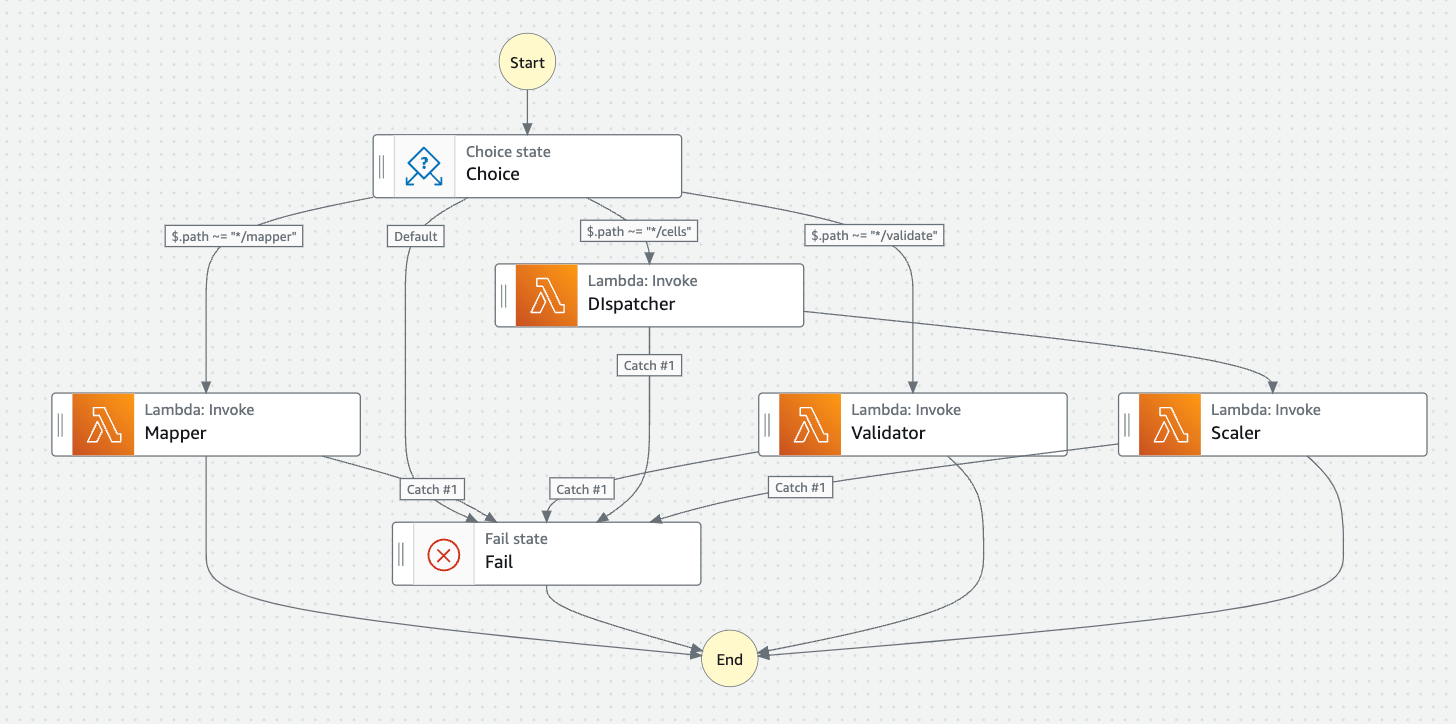This screenshot has height=724, width=1456.
Task: Click the Validator node title text
Action: pos(888,433)
